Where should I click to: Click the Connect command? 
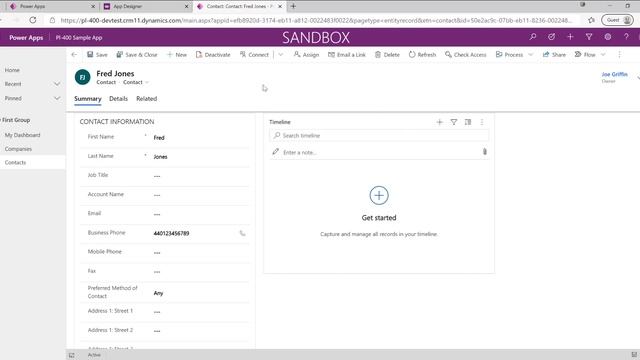[254, 54]
